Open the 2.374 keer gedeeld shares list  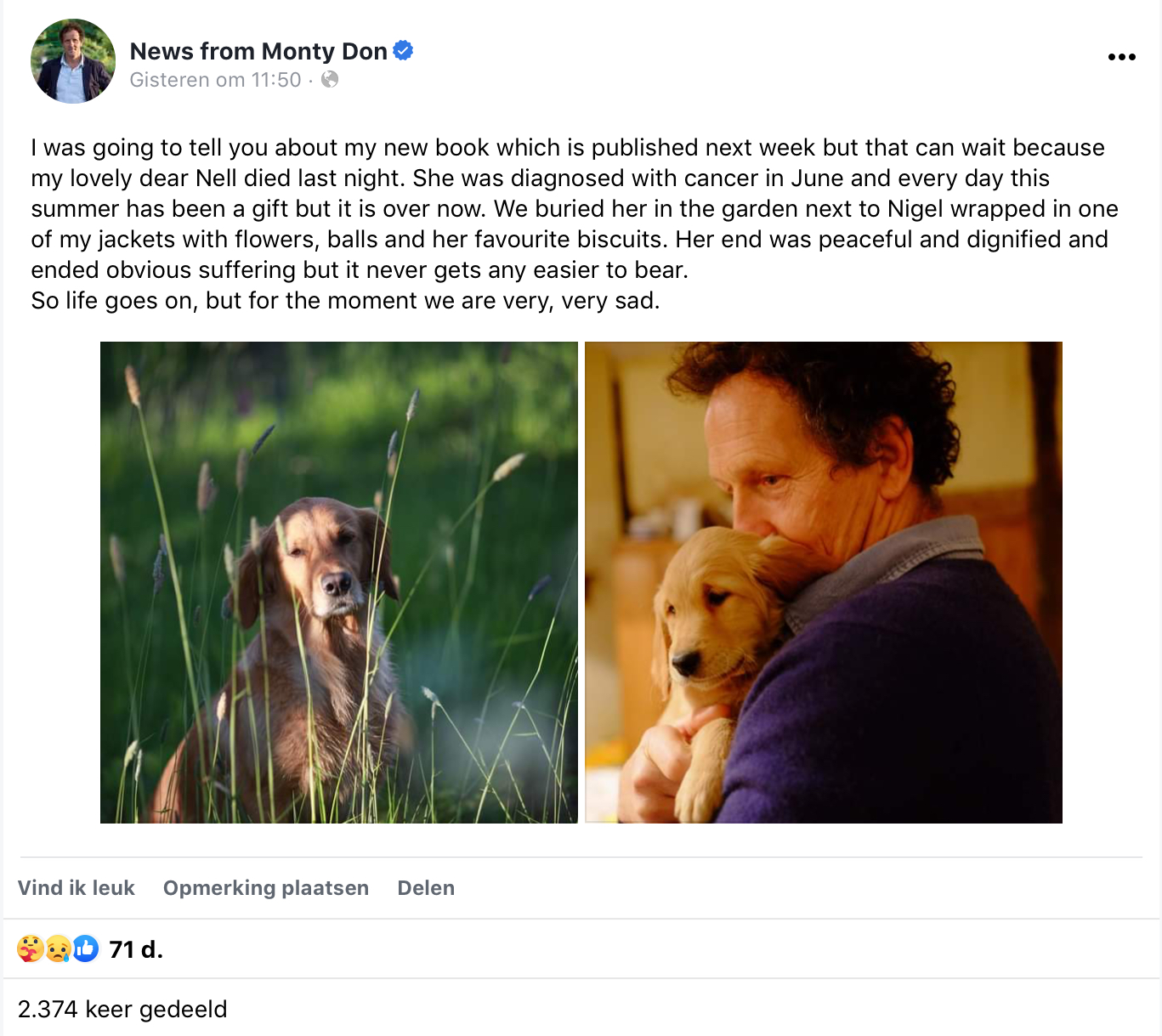(122, 1009)
